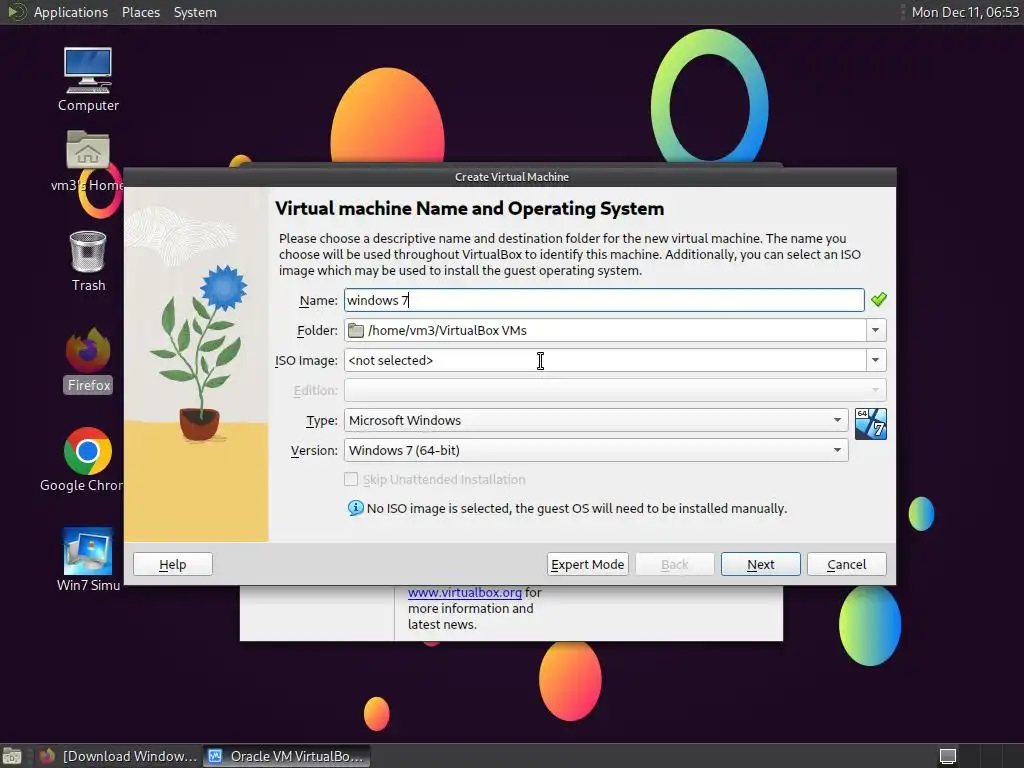
Task: Switch to Oracle VM VirtualBox taskbar item
Action: pos(286,756)
